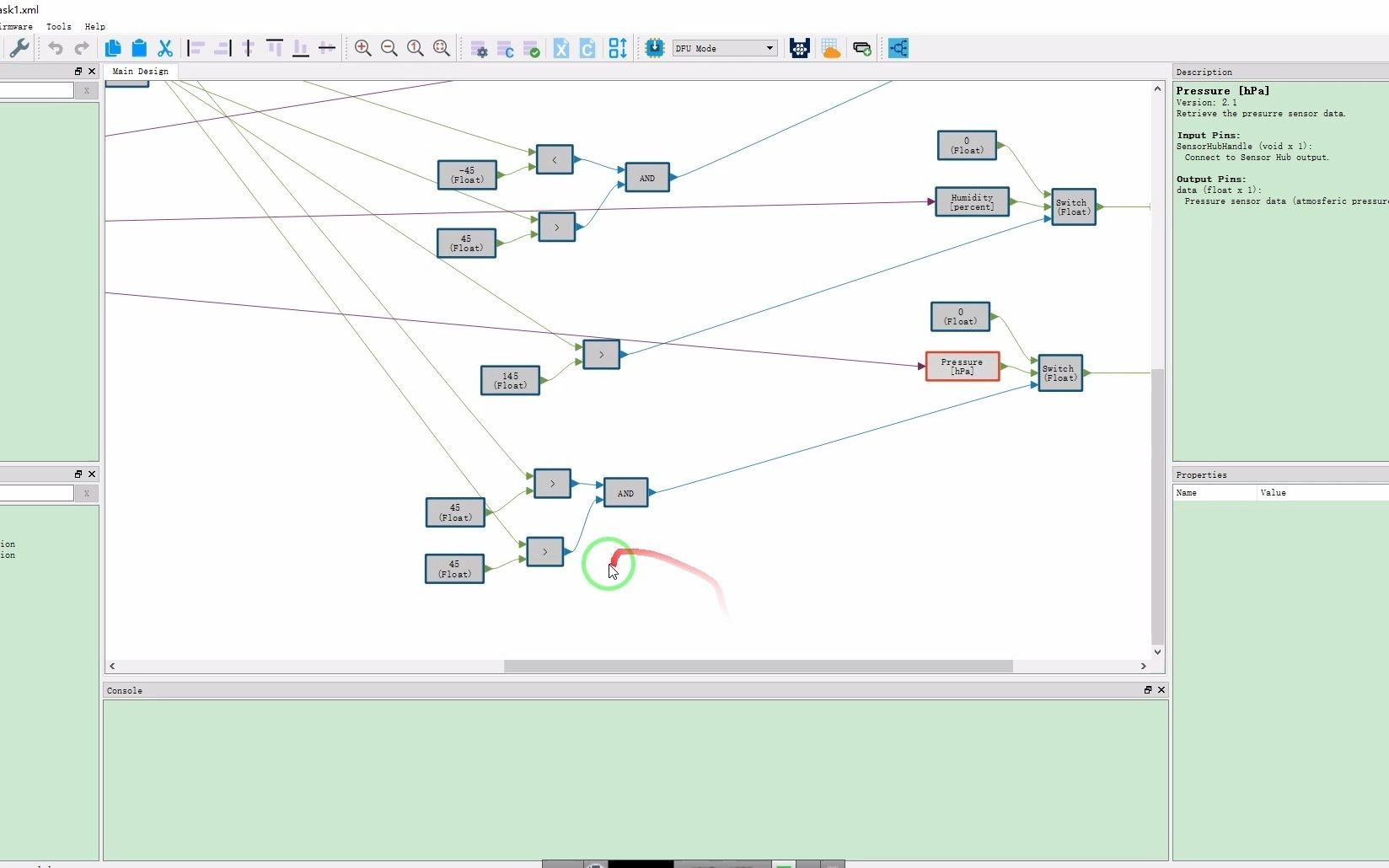Image resolution: width=1389 pixels, height=868 pixels.
Task: Float the Console panel
Action: point(1147,690)
